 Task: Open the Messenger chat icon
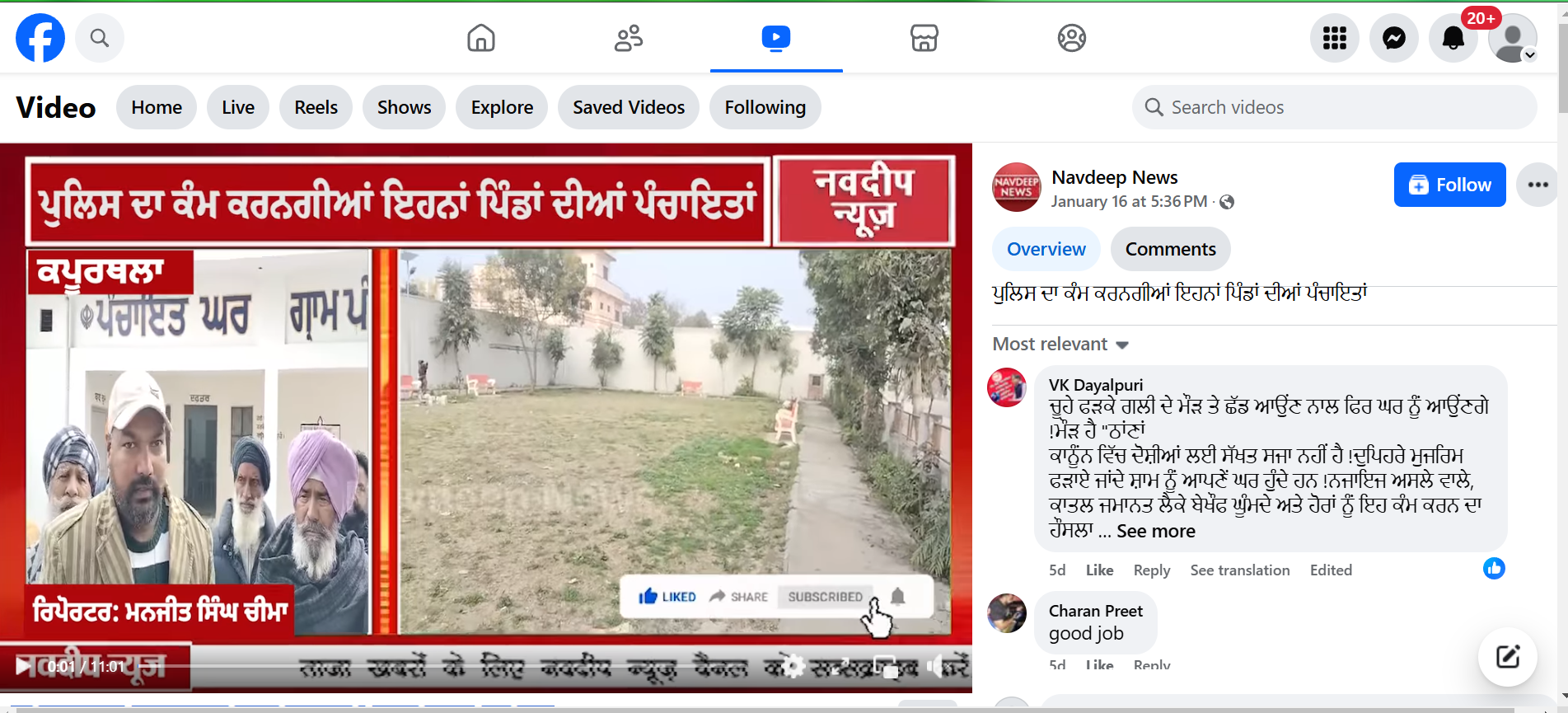tap(1393, 38)
